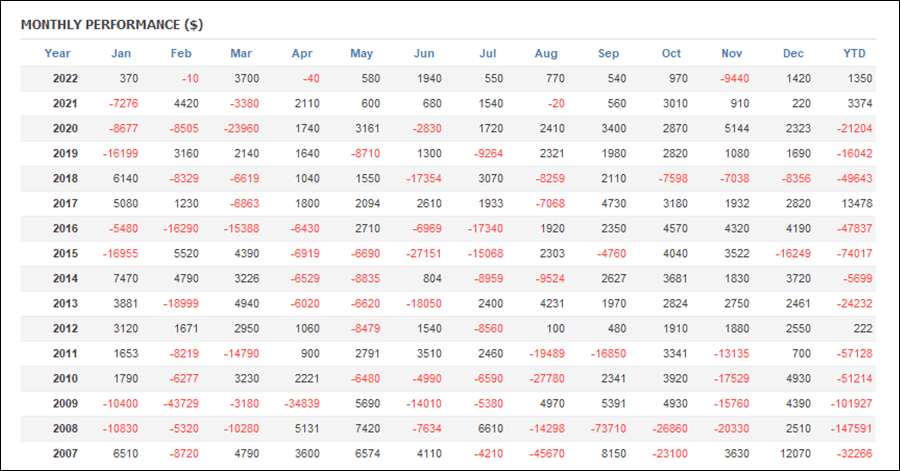Click the 2014 YTD value -5699
The image size is (900, 471).
[858, 278]
